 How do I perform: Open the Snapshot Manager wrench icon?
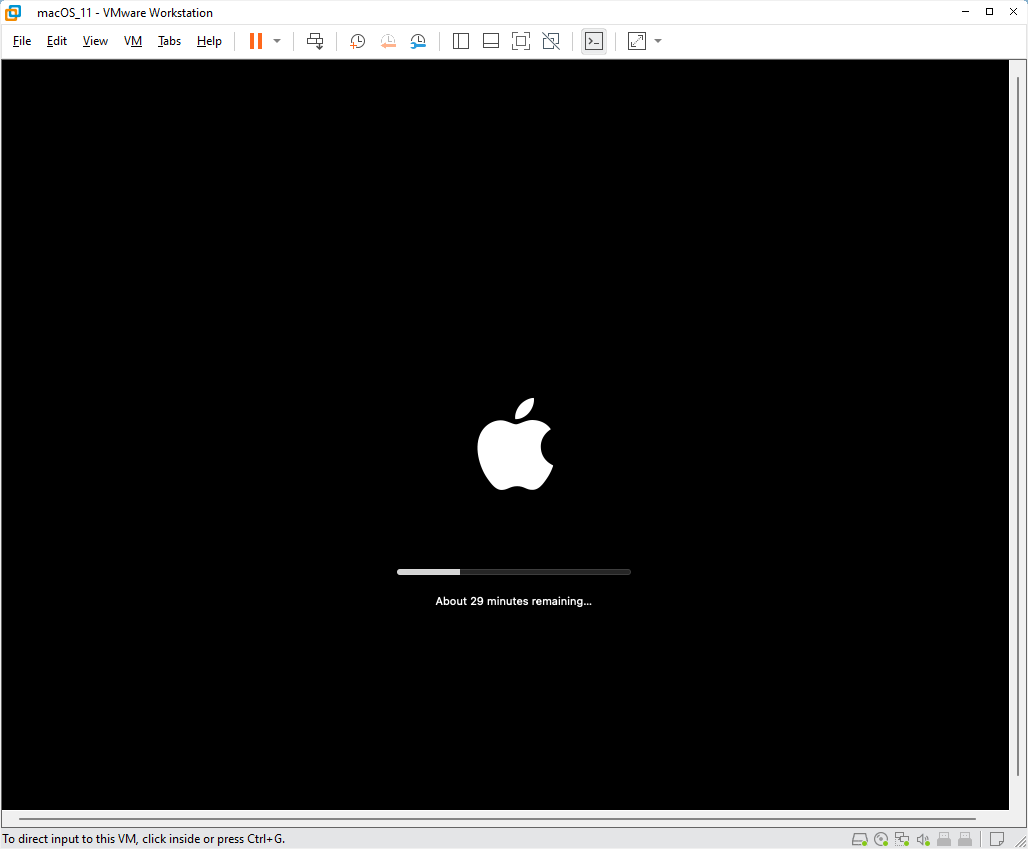click(418, 41)
